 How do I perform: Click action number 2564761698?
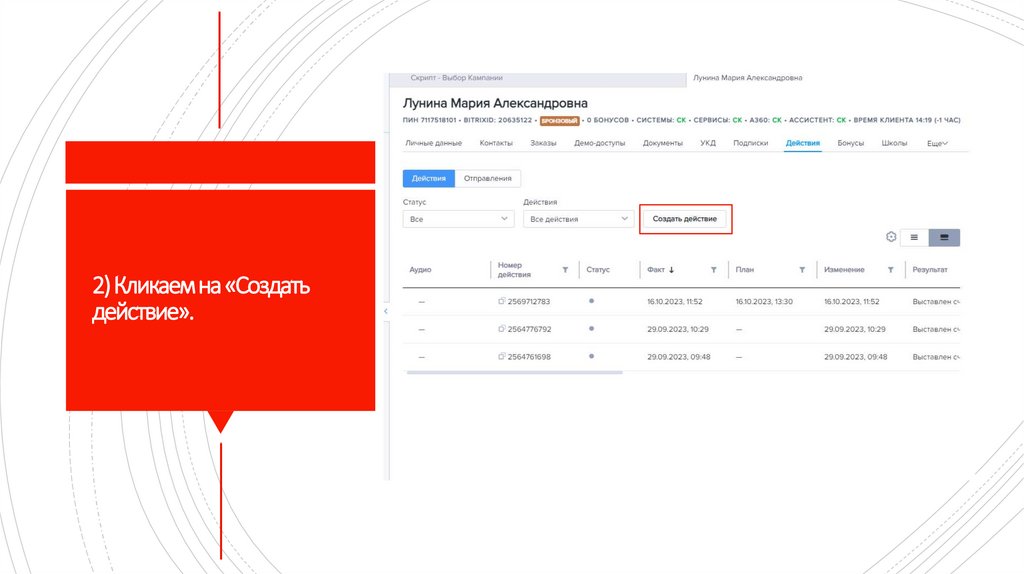(529, 357)
